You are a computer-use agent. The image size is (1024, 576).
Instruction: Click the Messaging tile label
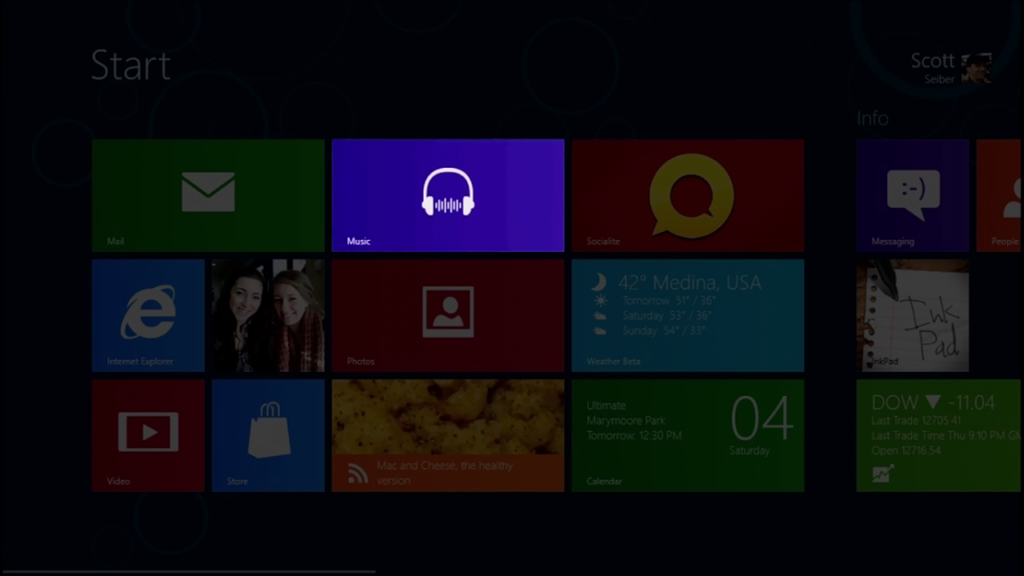point(893,242)
